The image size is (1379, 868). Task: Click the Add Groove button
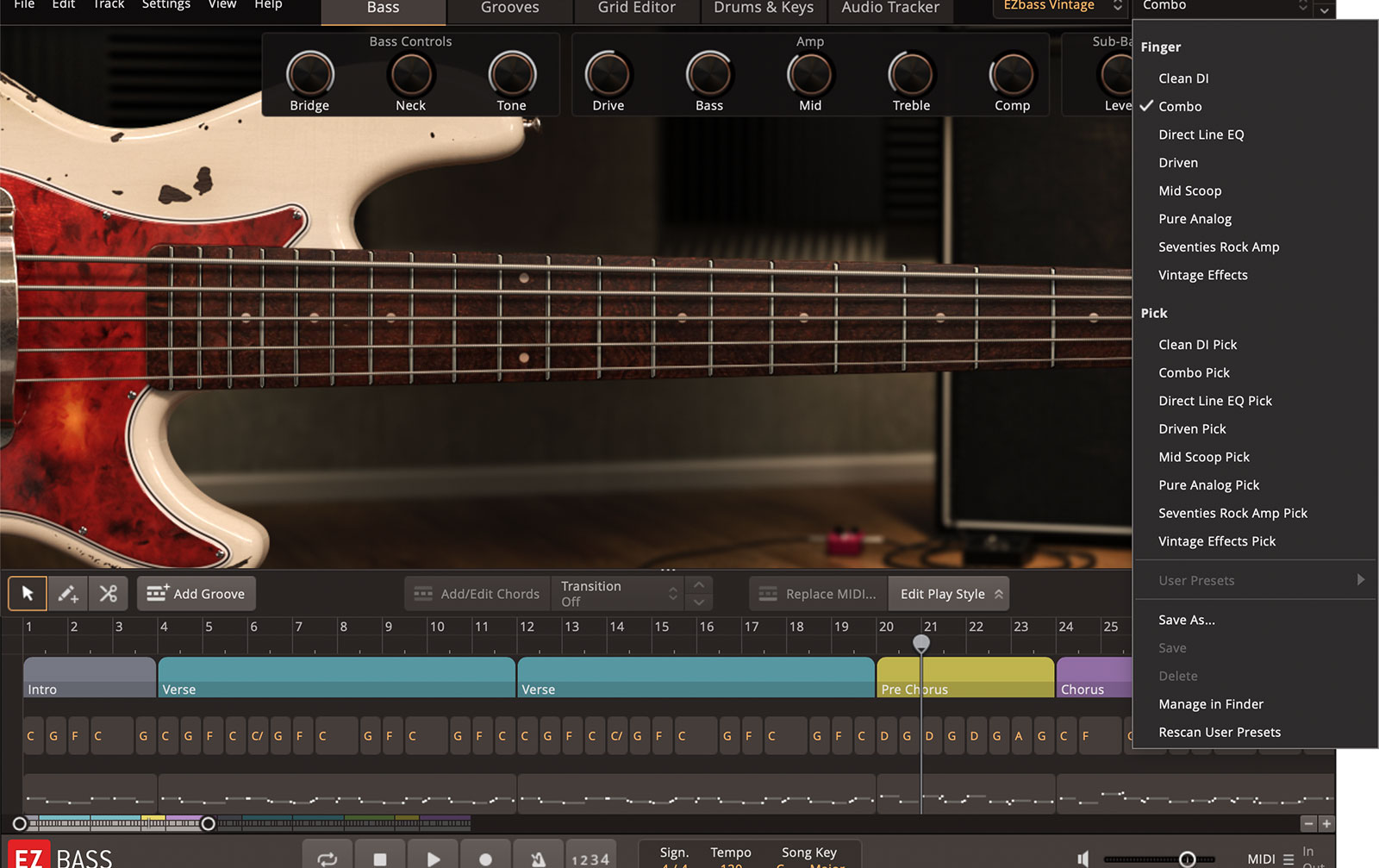(197, 593)
